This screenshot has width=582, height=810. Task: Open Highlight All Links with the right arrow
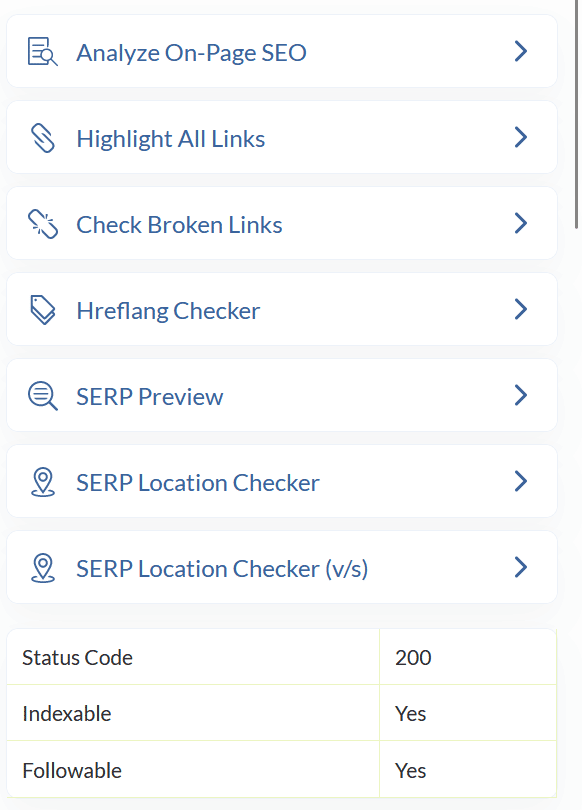(x=521, y=137)
